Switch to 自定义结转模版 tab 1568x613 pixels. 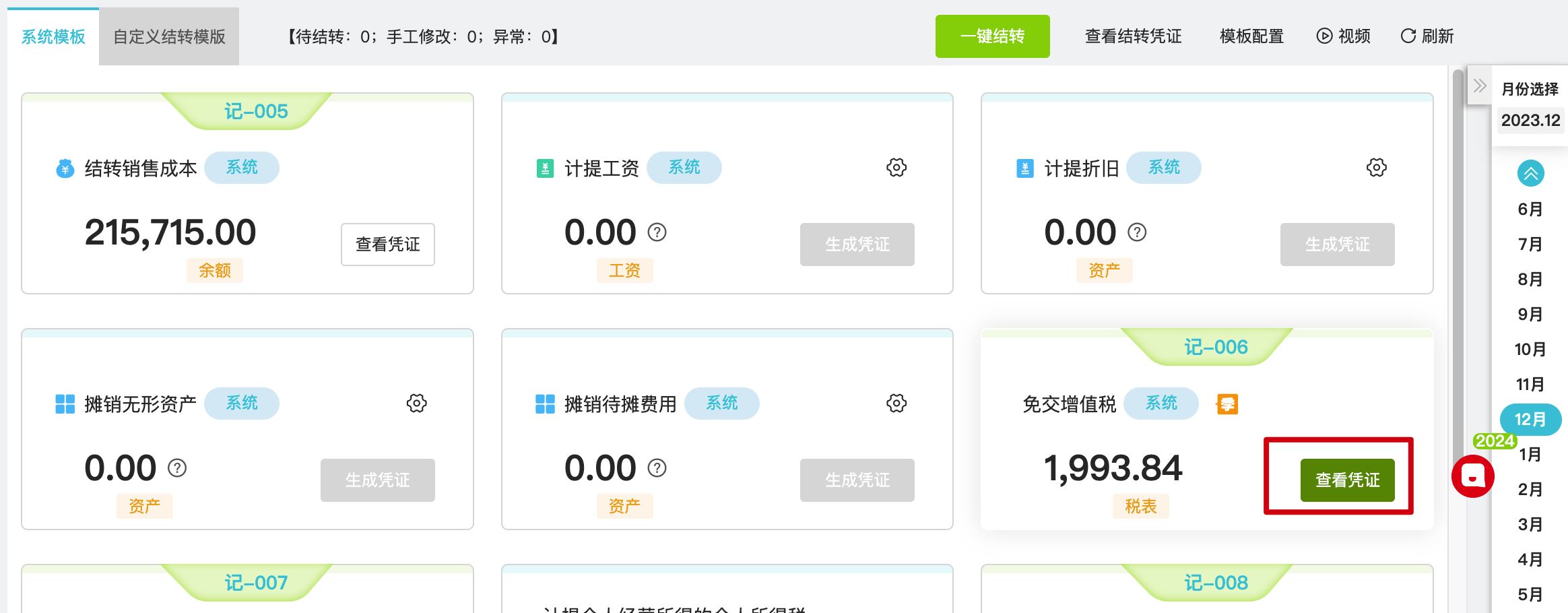(169, 37)
